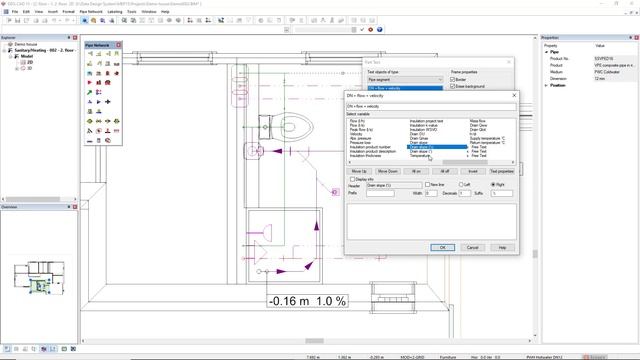Collapse the Pipe section in Properties
Screen dimensions: 640x360
[x=547, y=52]
